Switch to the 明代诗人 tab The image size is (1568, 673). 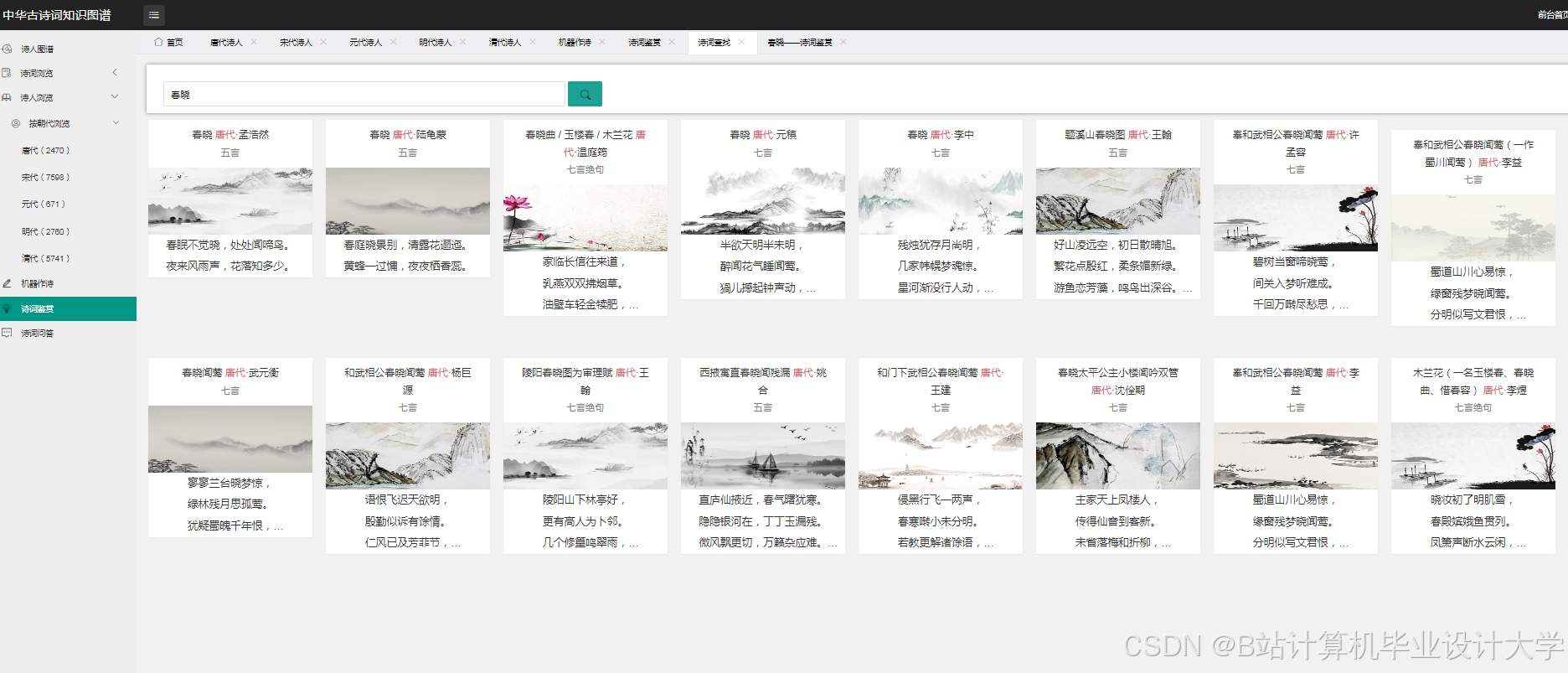[x=435, y=42]
